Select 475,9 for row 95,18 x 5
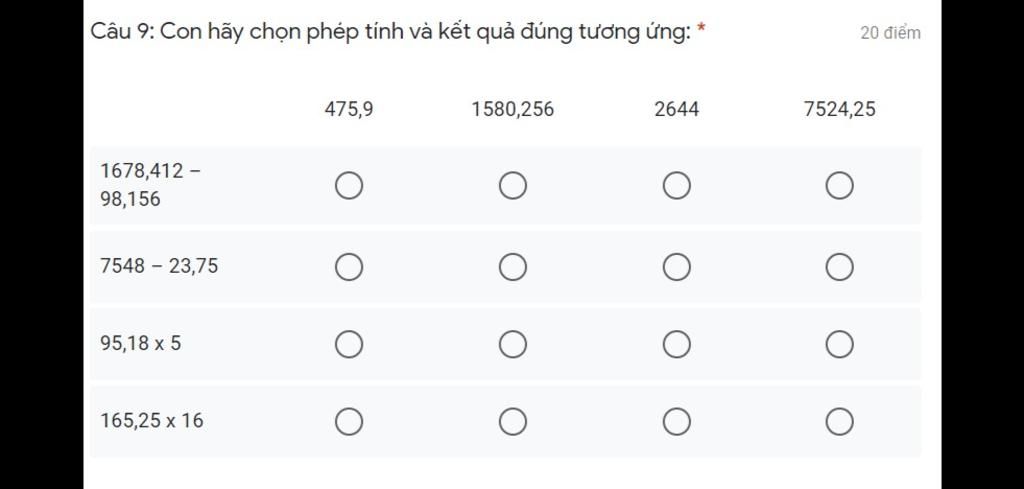This screenshot has width=1024, height=489. point(349,344)
